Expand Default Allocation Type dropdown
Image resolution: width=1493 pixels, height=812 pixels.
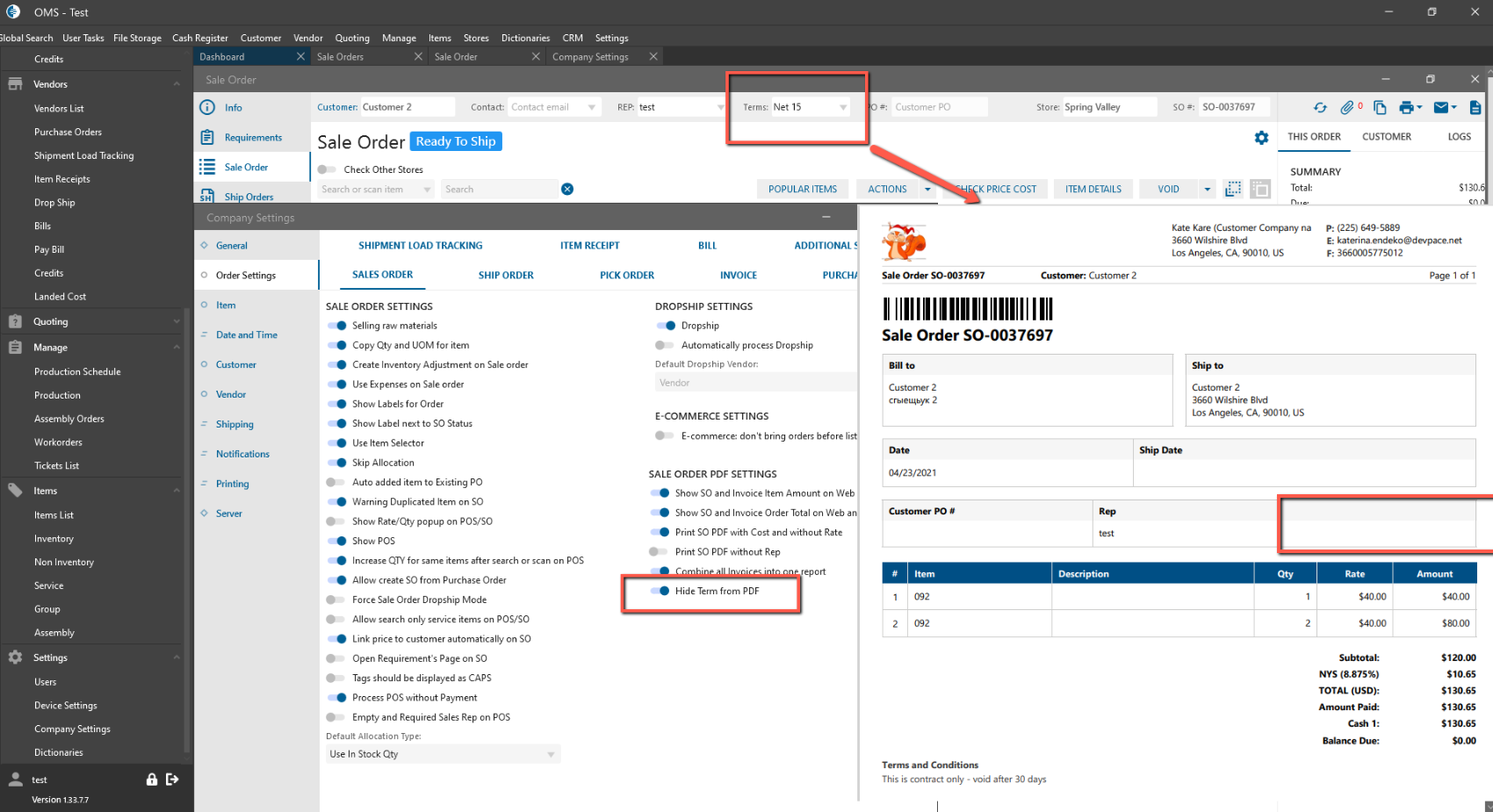[x=551, y=754]
